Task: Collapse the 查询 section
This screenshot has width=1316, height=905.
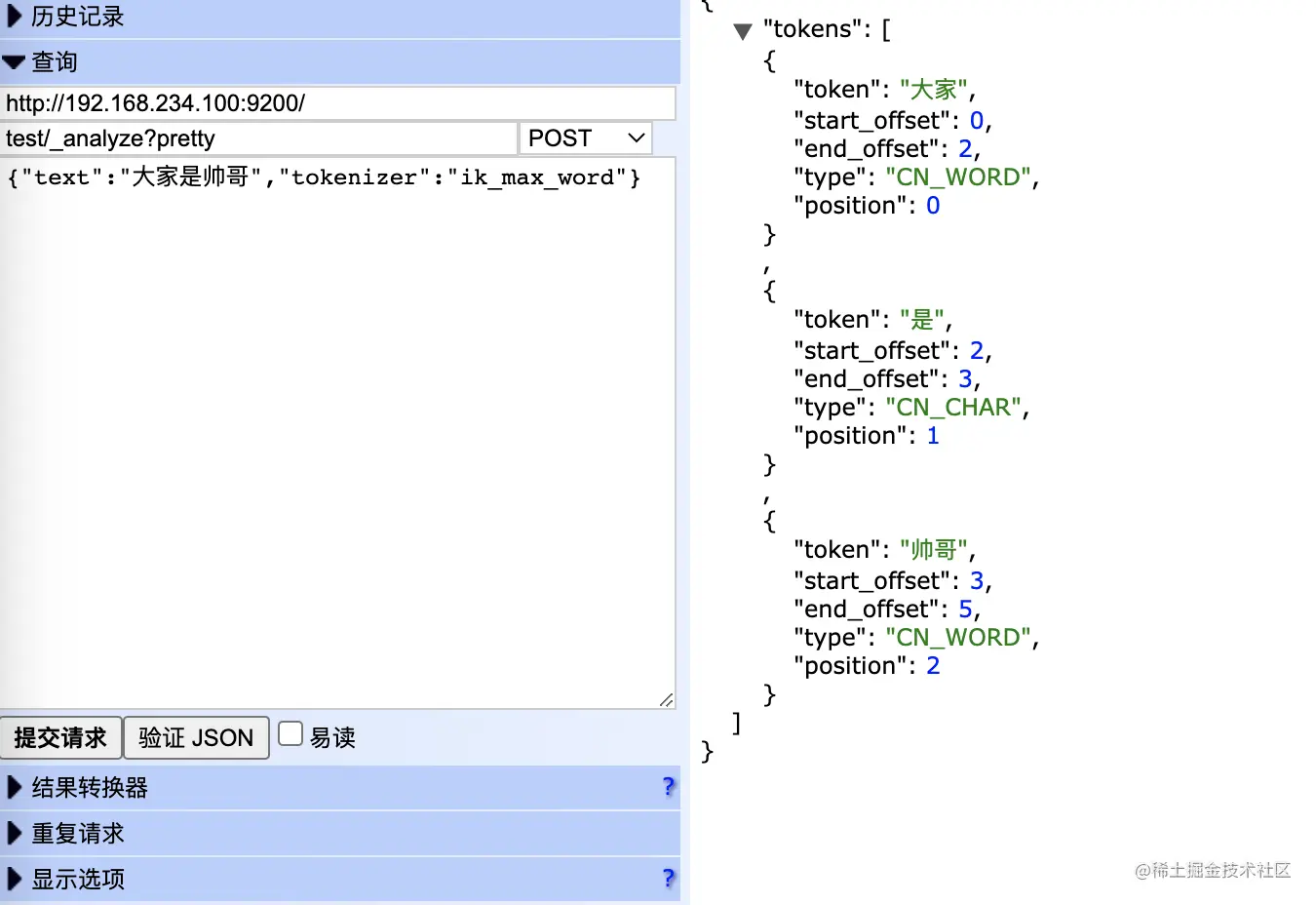Action: [x=339, y=61]
